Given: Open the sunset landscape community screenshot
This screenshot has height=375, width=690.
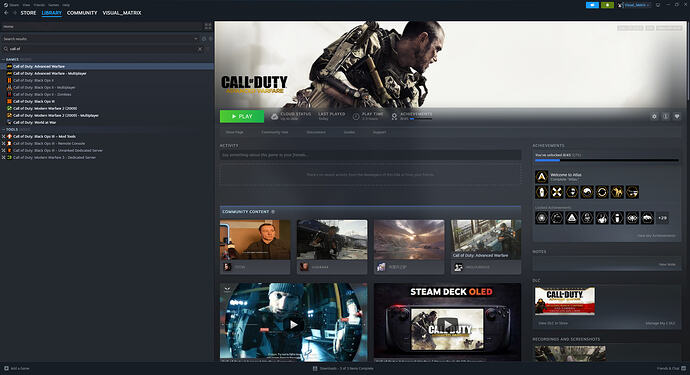Looking at the screenshot, I should tap(409, 240).
